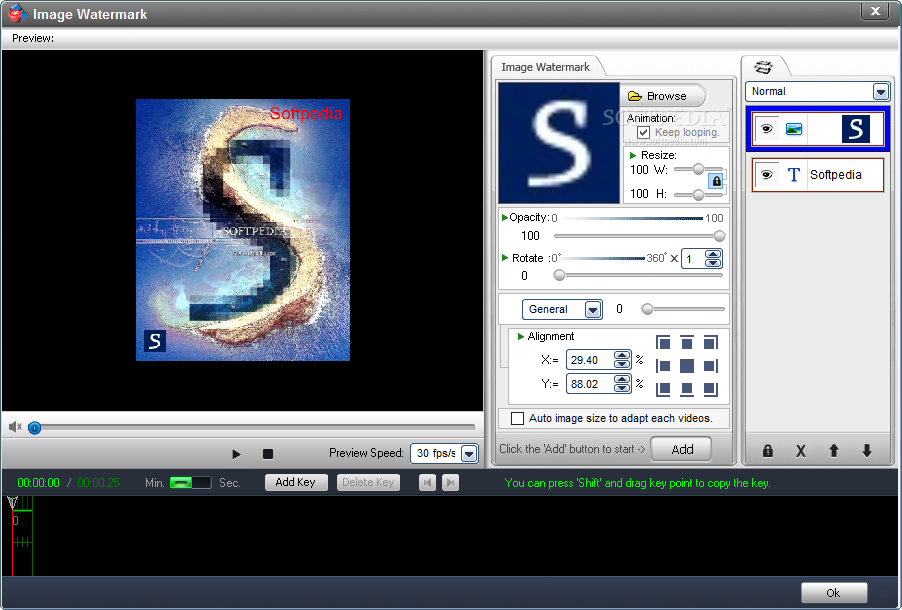This screenshot has height=610, width=902.
Task: Click the image layer type icon
Action: [x=794, y=129]
